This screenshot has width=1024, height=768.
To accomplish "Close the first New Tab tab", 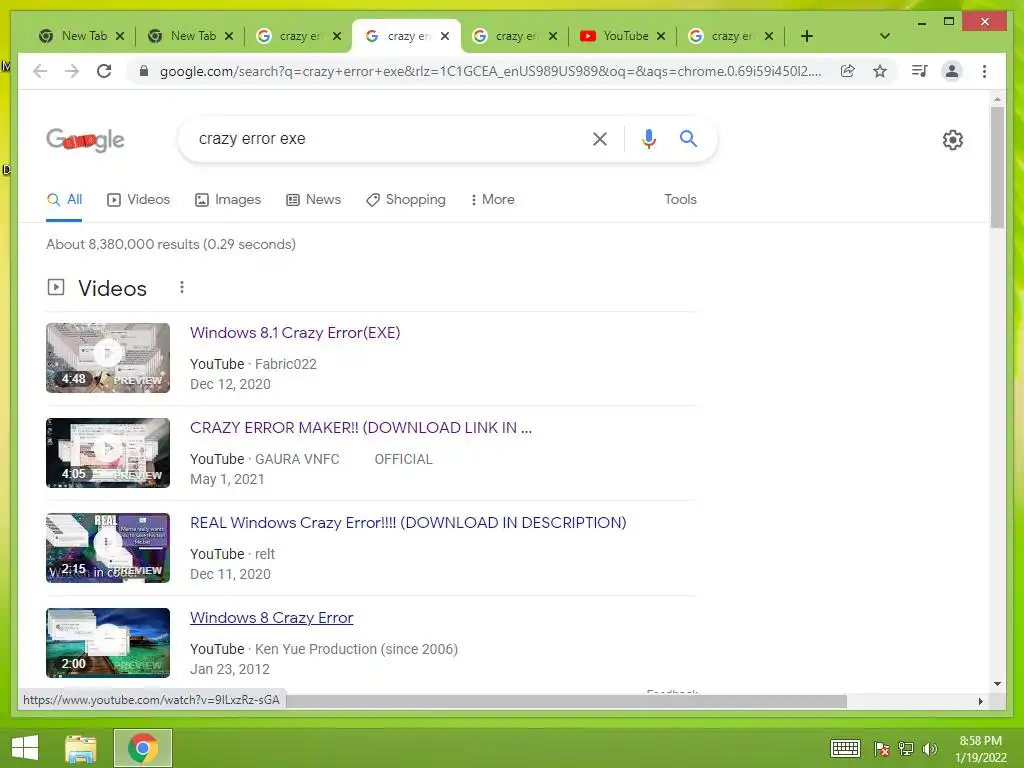I will pos(120,36).
